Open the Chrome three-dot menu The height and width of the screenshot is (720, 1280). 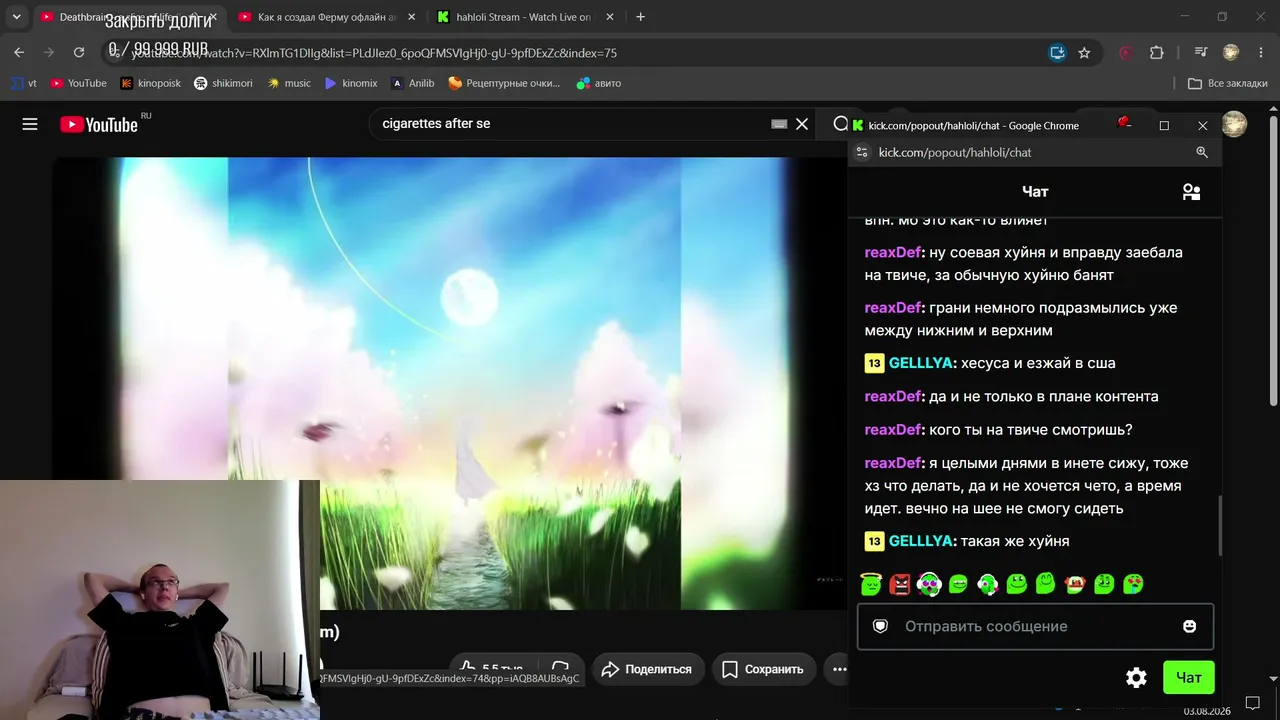[1259, 53]
